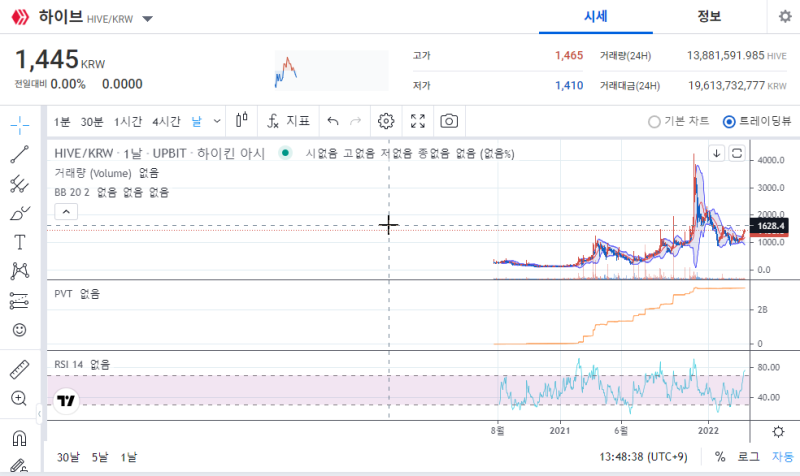Click the 2021 label on time axis
Screen dimensions: 800x476
coord(560,431)
